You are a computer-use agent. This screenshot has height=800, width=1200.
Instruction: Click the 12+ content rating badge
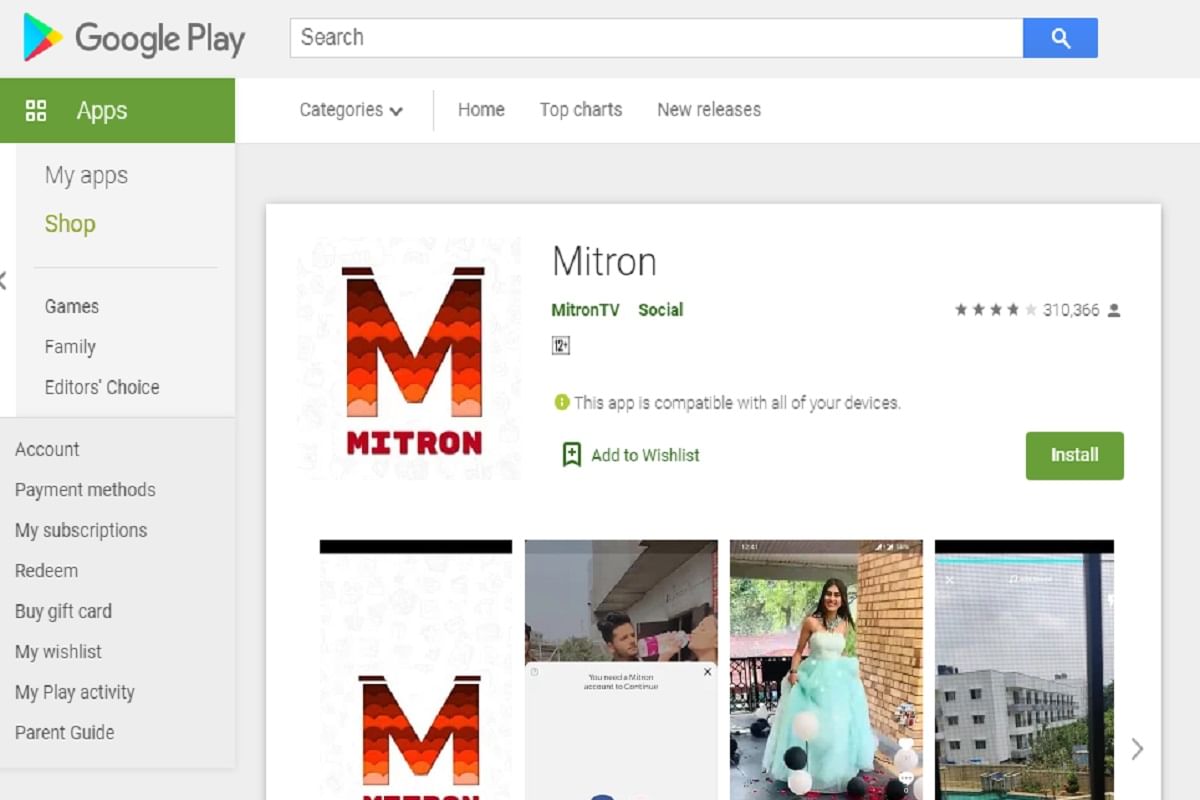pos(560,345)
